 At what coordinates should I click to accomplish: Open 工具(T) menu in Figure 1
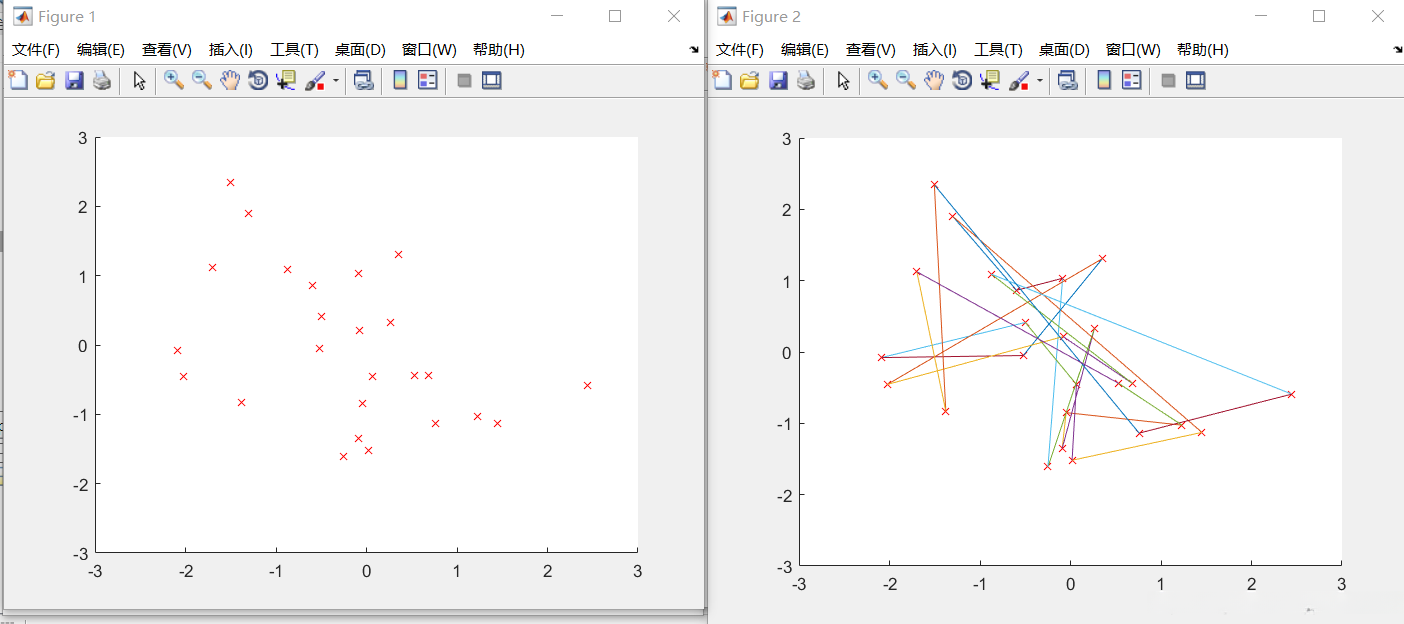pyautogui.click(x=294, y=50)
